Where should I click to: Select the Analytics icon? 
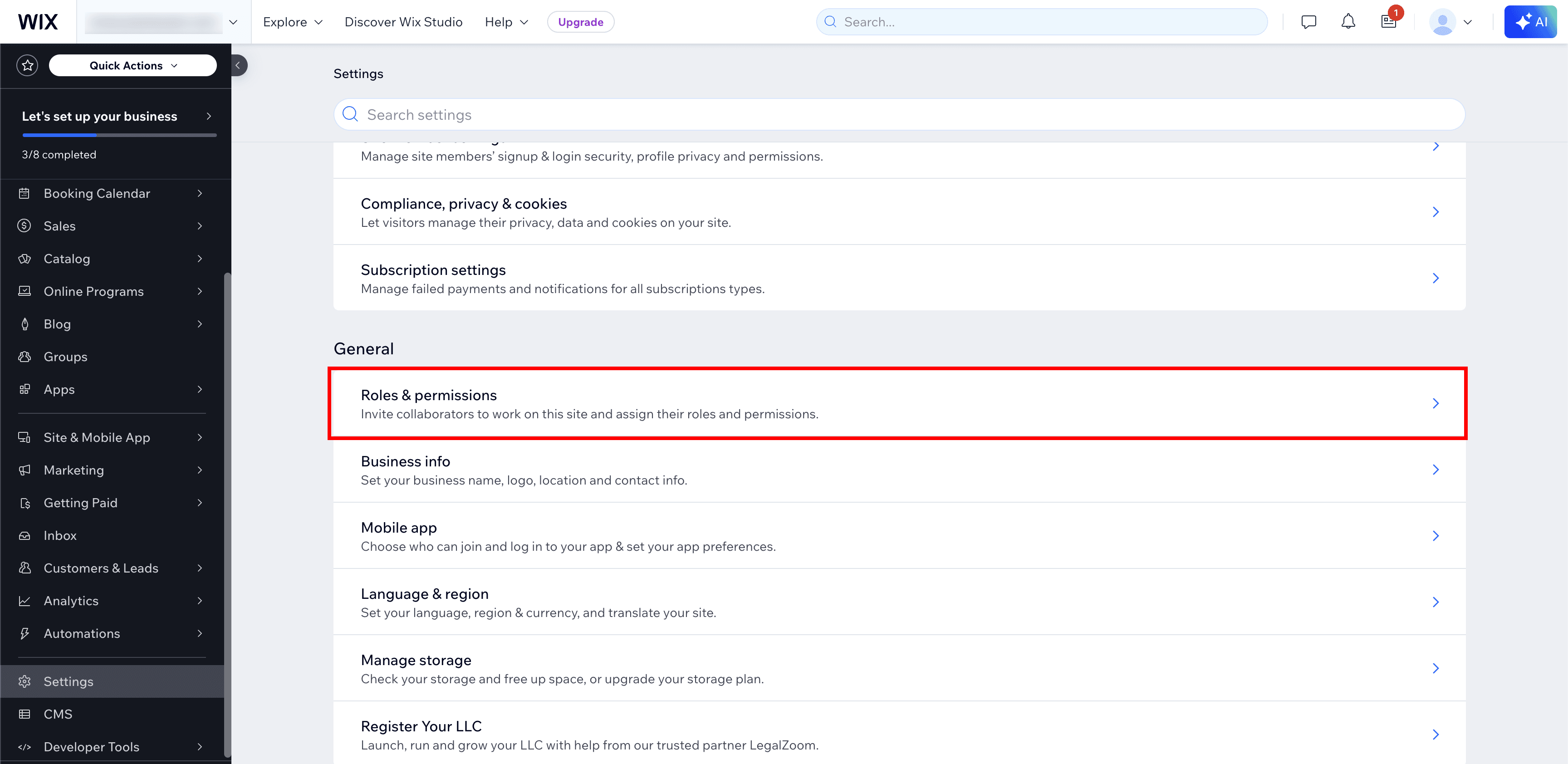point(24,600)
